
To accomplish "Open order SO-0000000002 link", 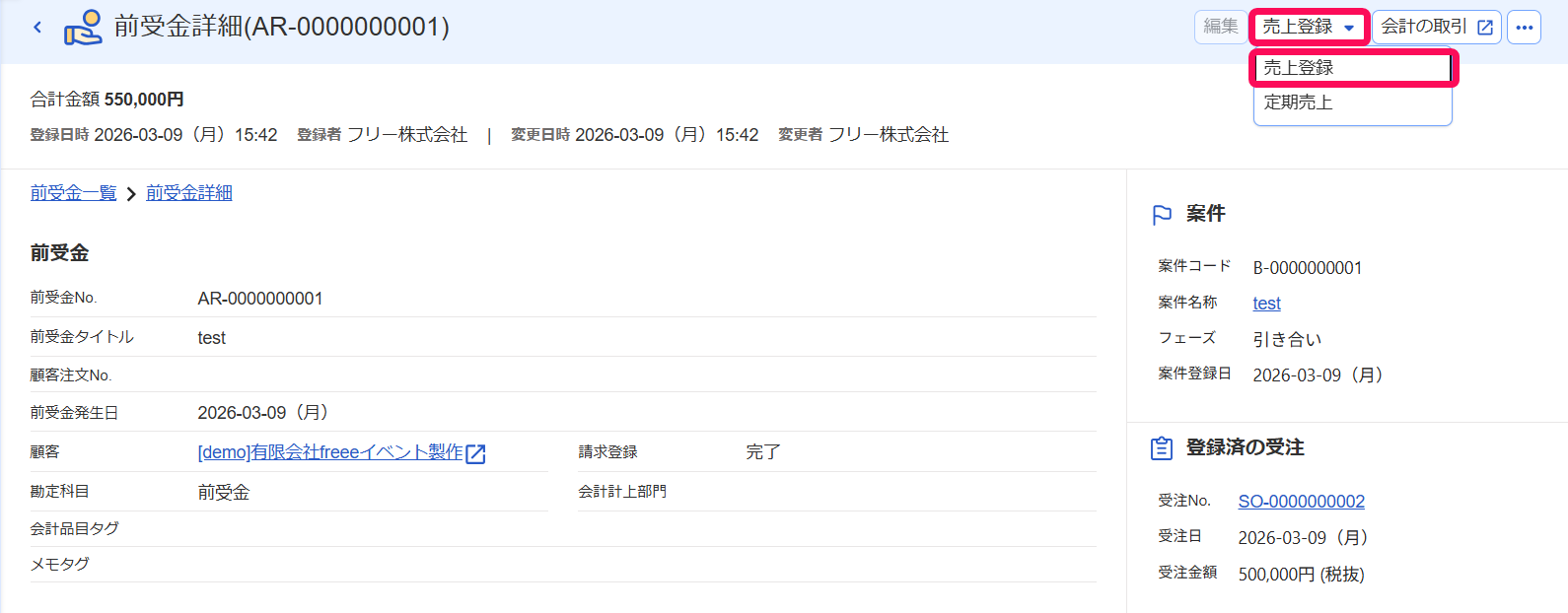I will pos(1302,502).
